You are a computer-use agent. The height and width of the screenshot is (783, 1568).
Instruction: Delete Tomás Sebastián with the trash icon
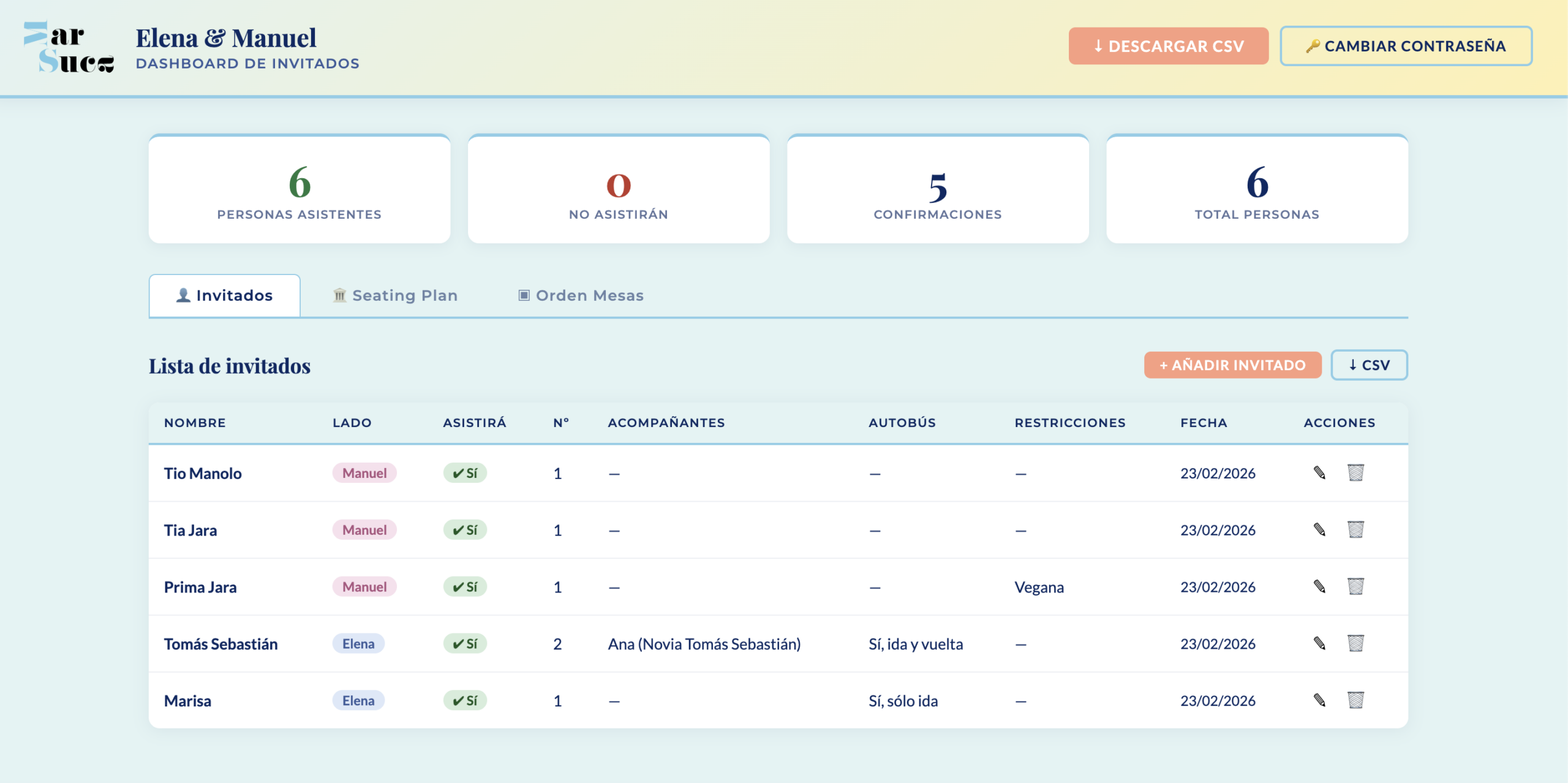point(1355,644)
